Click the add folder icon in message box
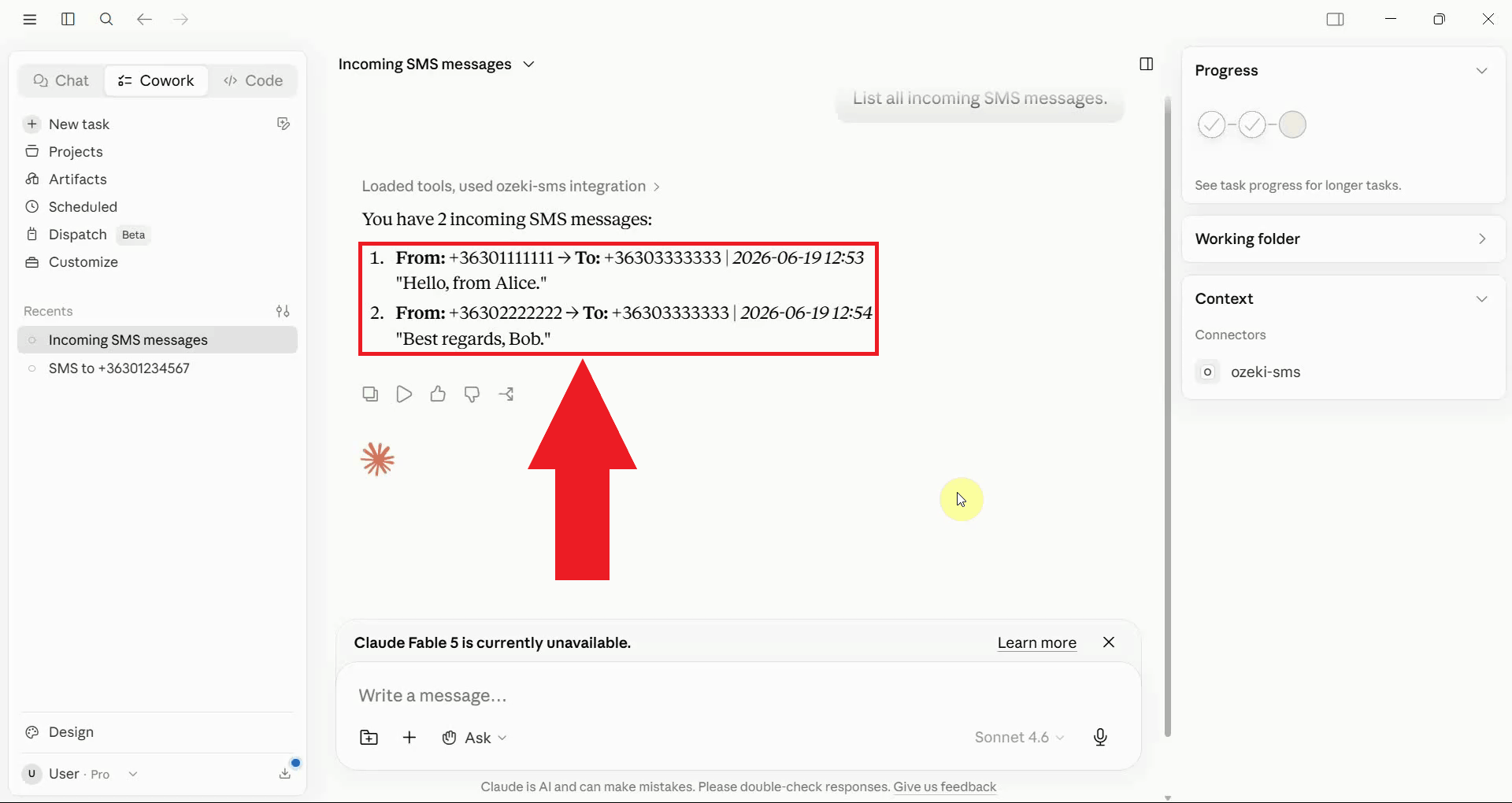Screen dimensions: 1512x803 369,738
